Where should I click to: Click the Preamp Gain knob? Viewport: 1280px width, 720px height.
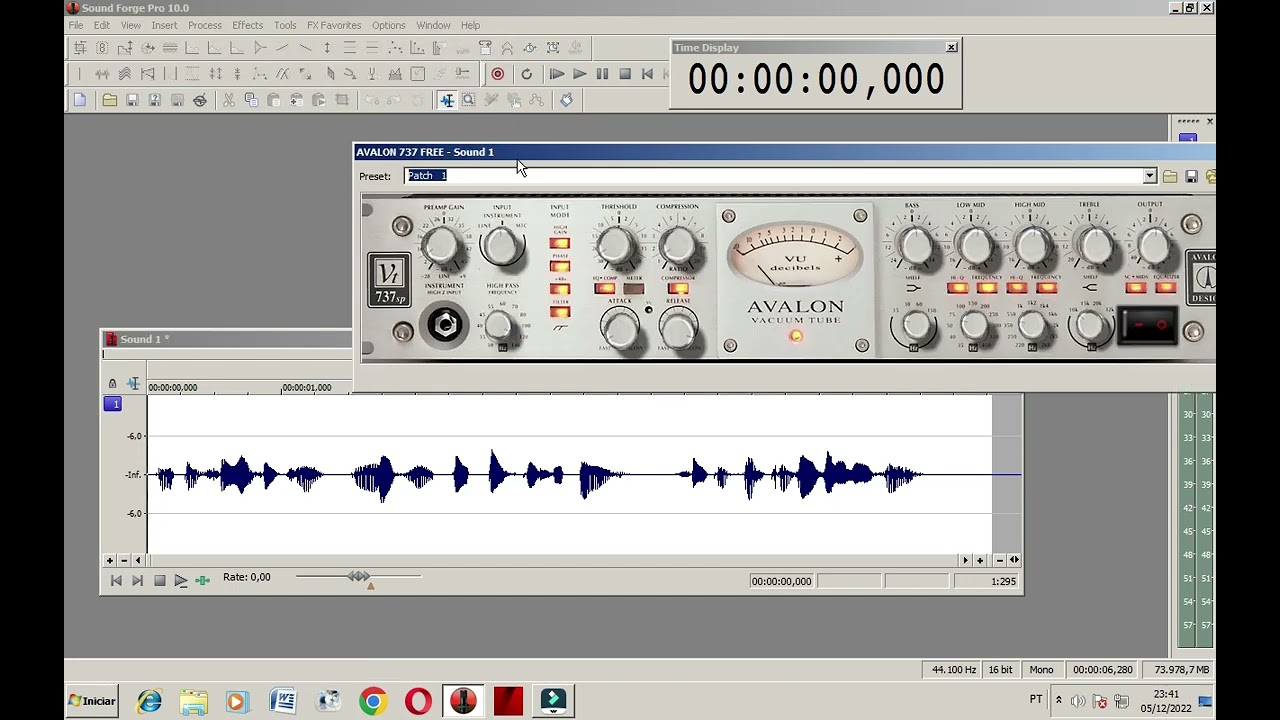click(441, 245)
